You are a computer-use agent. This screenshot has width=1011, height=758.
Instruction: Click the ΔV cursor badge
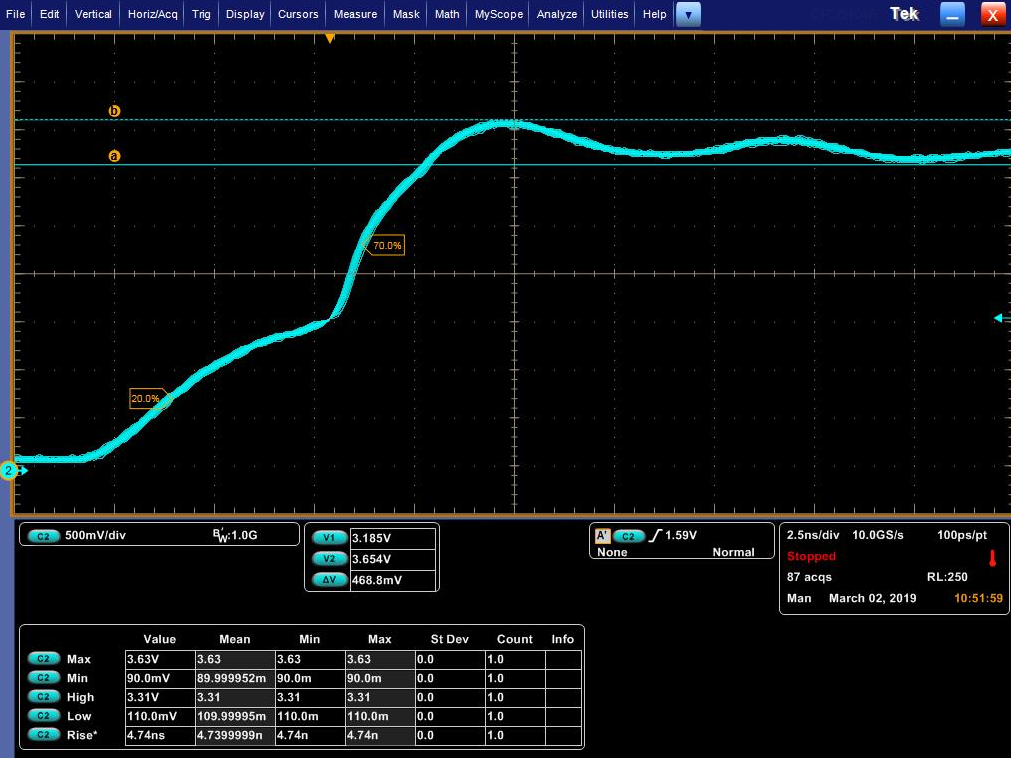[329, 579]
